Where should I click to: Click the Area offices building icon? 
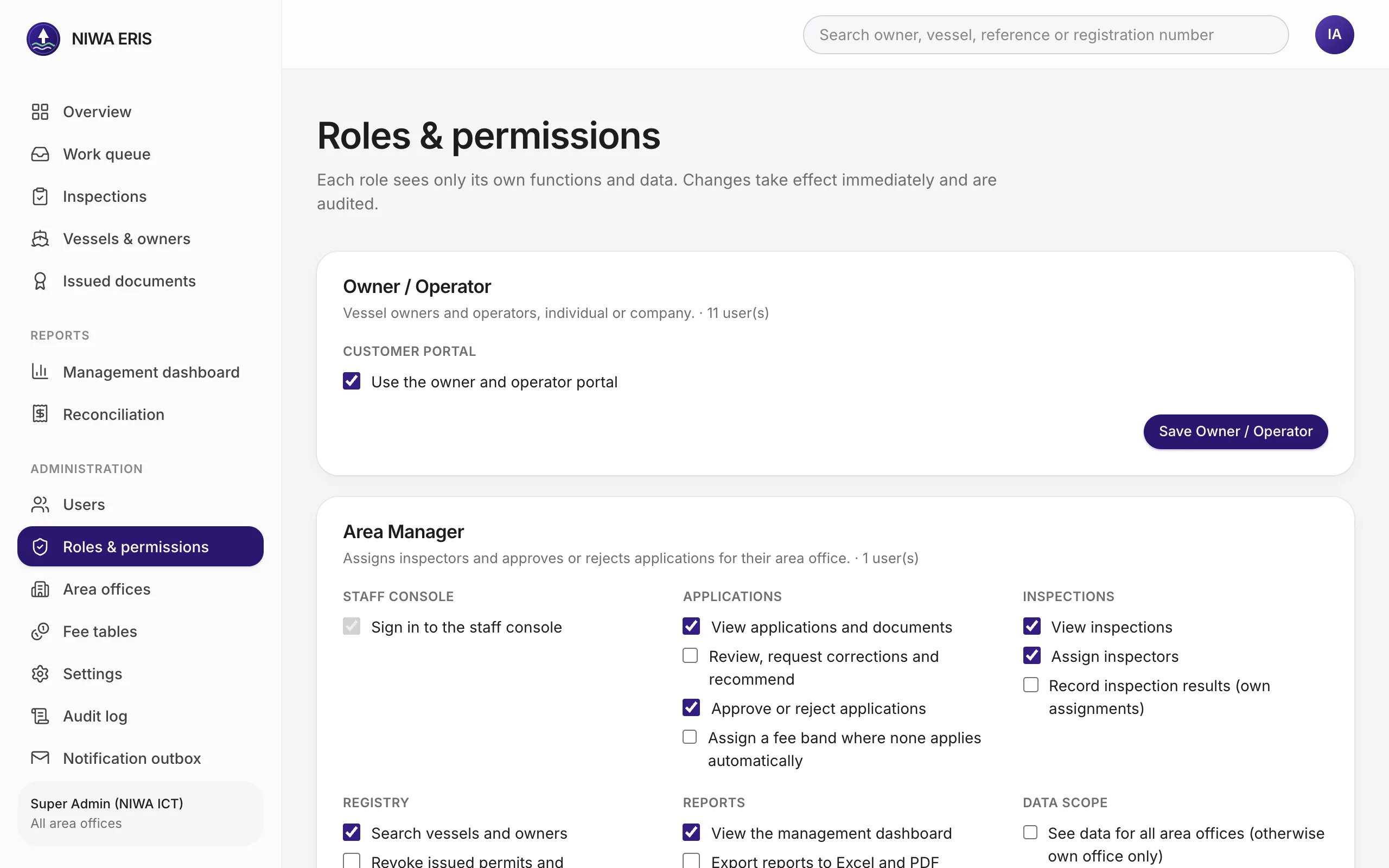coord(40,590)
